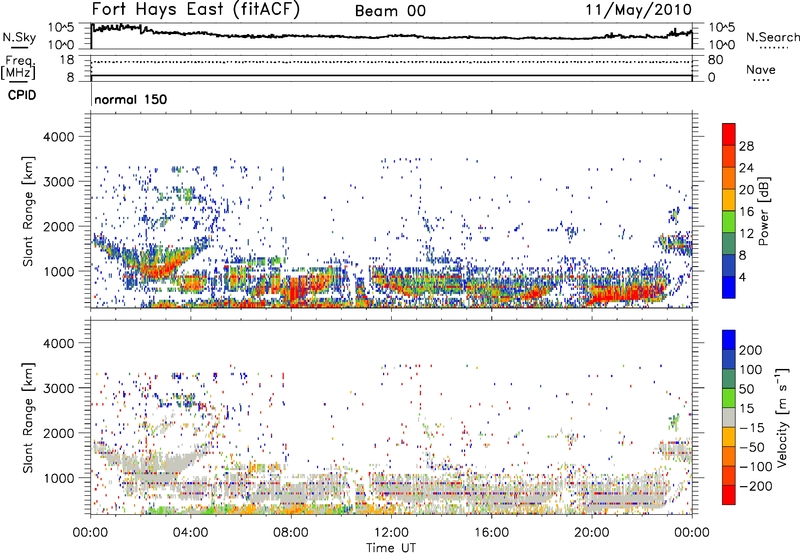The height and width of the screenshot is (554, 800).
Task: Click the '20:00' time tick label
Action: (591, 533)
